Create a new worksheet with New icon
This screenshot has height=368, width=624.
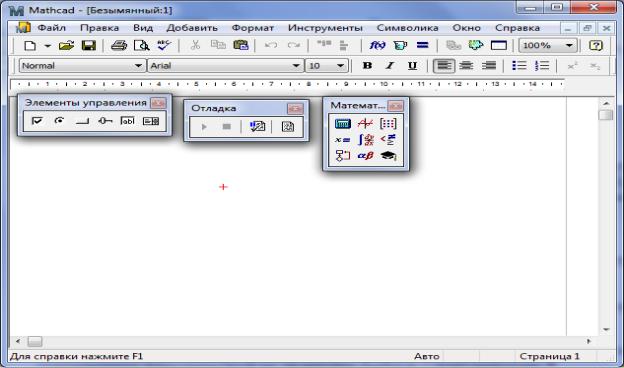(x=30, y=45)
